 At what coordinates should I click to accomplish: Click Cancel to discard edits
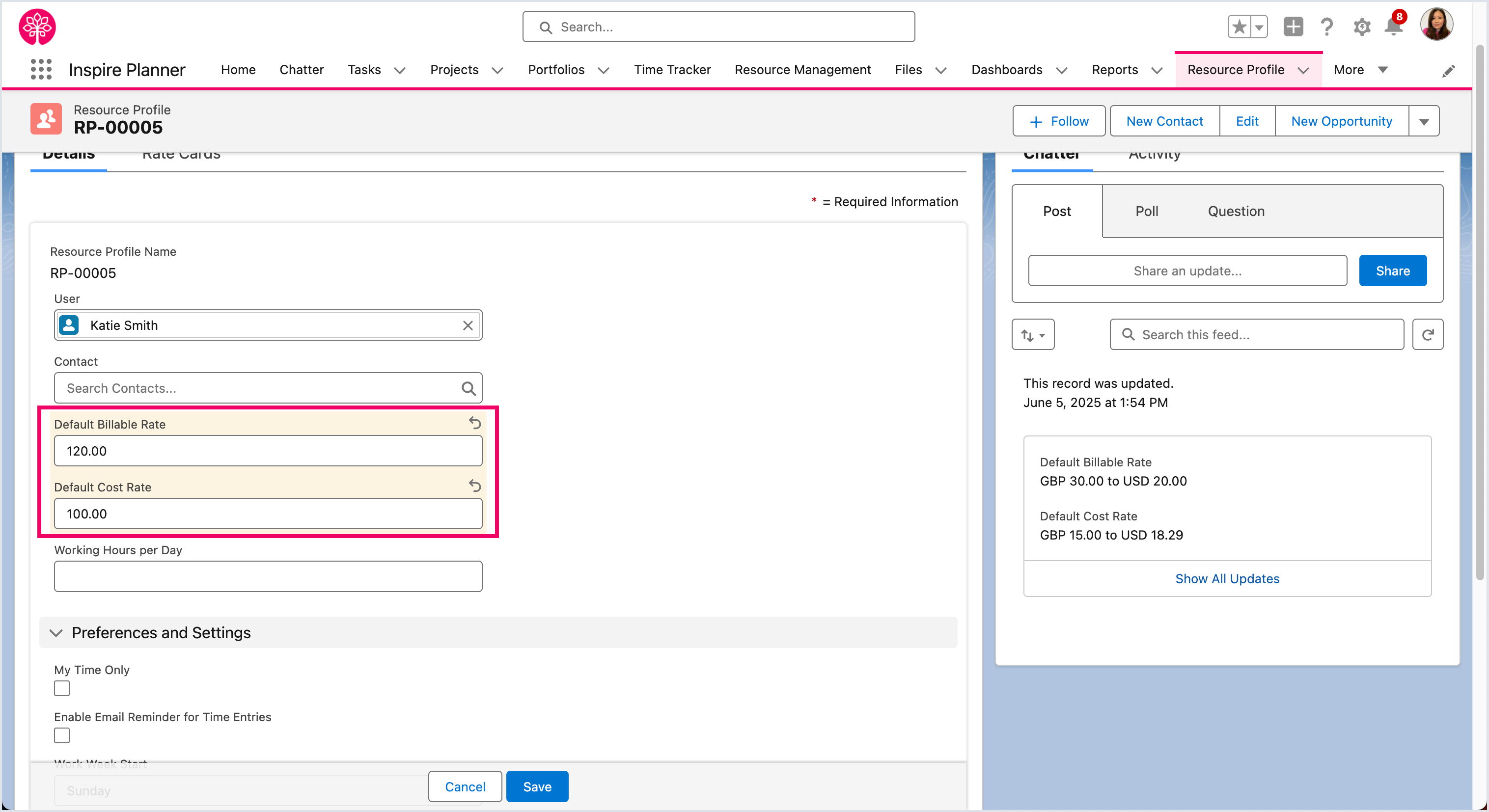(465, 786)
